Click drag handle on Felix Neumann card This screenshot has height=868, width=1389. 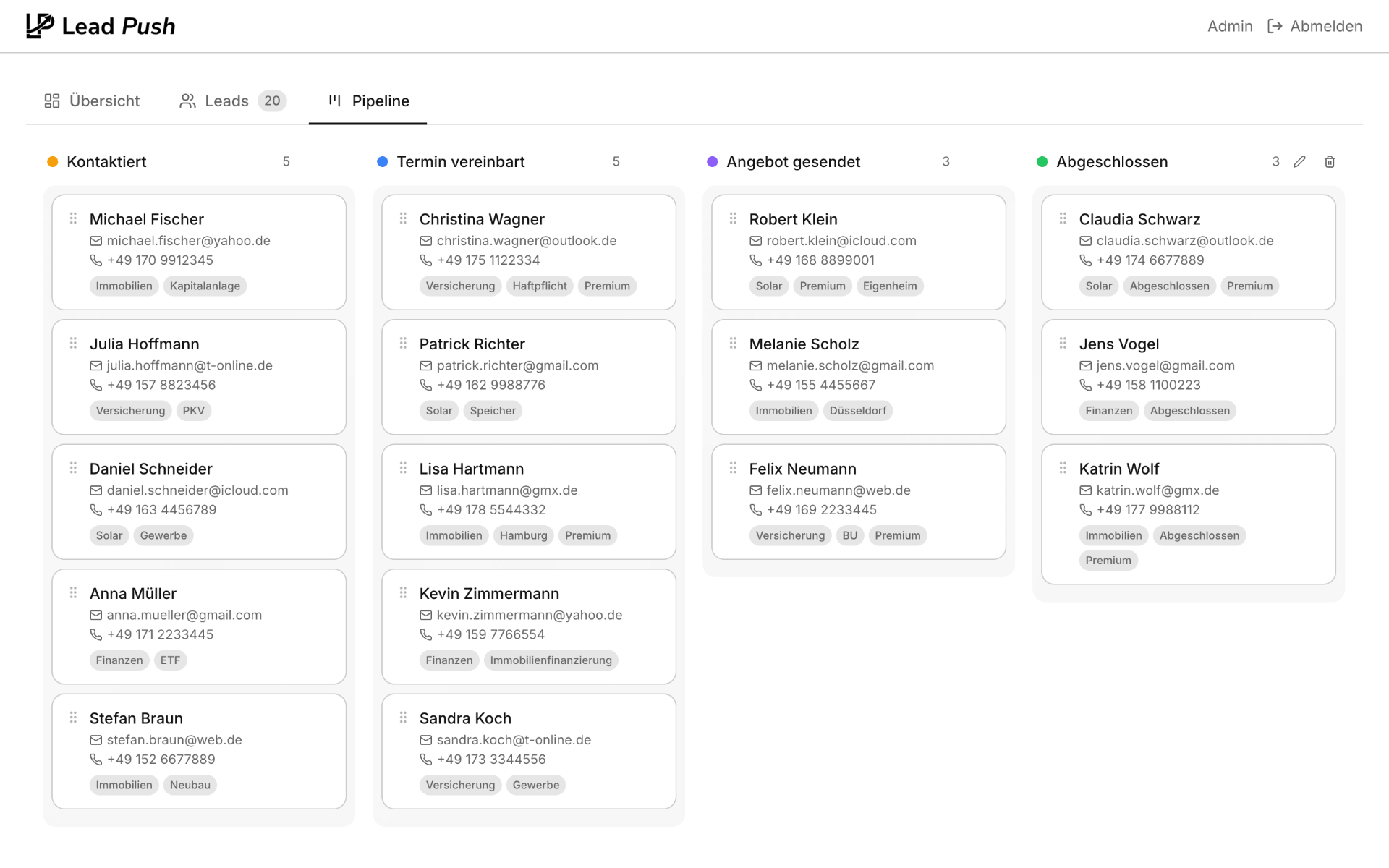[733, 468]
